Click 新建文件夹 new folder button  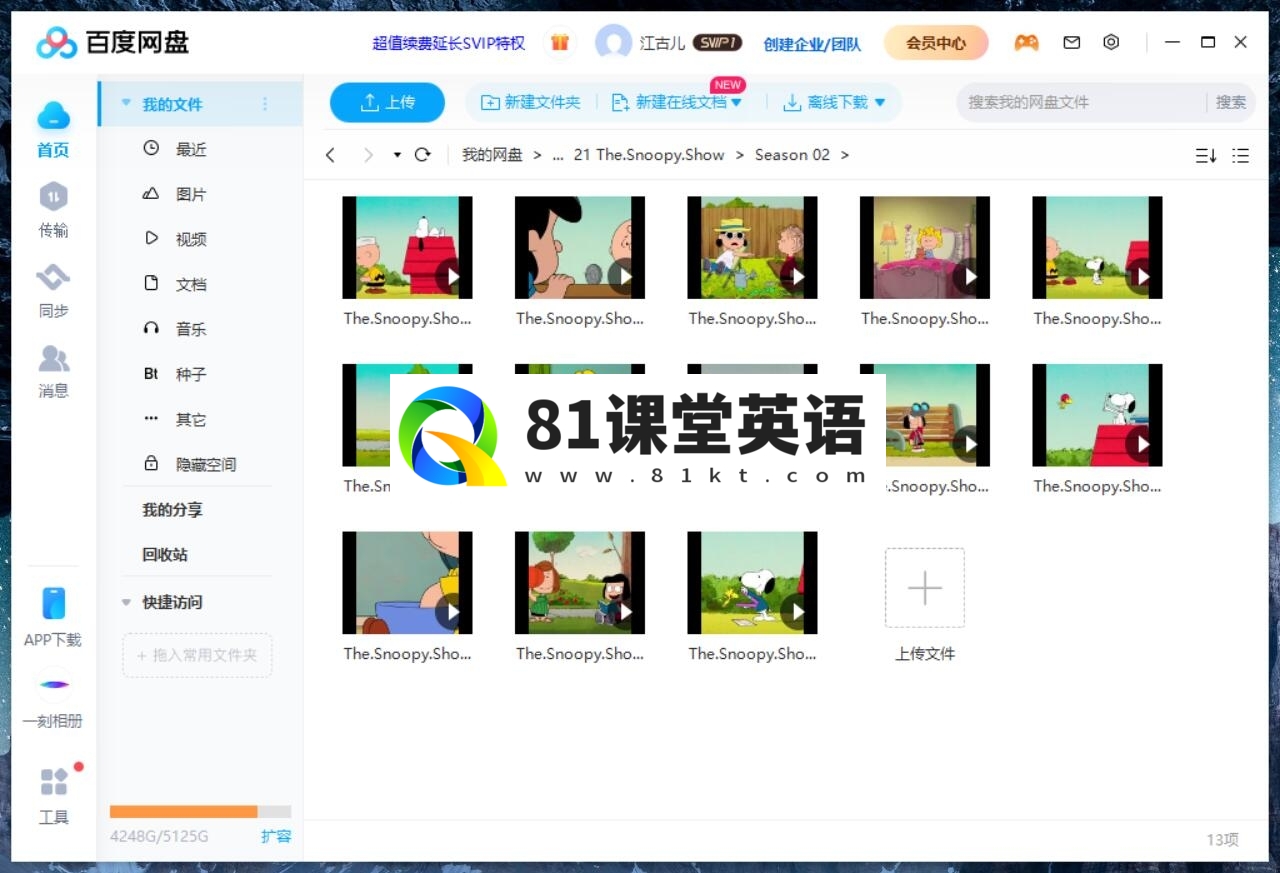(531, 102)
